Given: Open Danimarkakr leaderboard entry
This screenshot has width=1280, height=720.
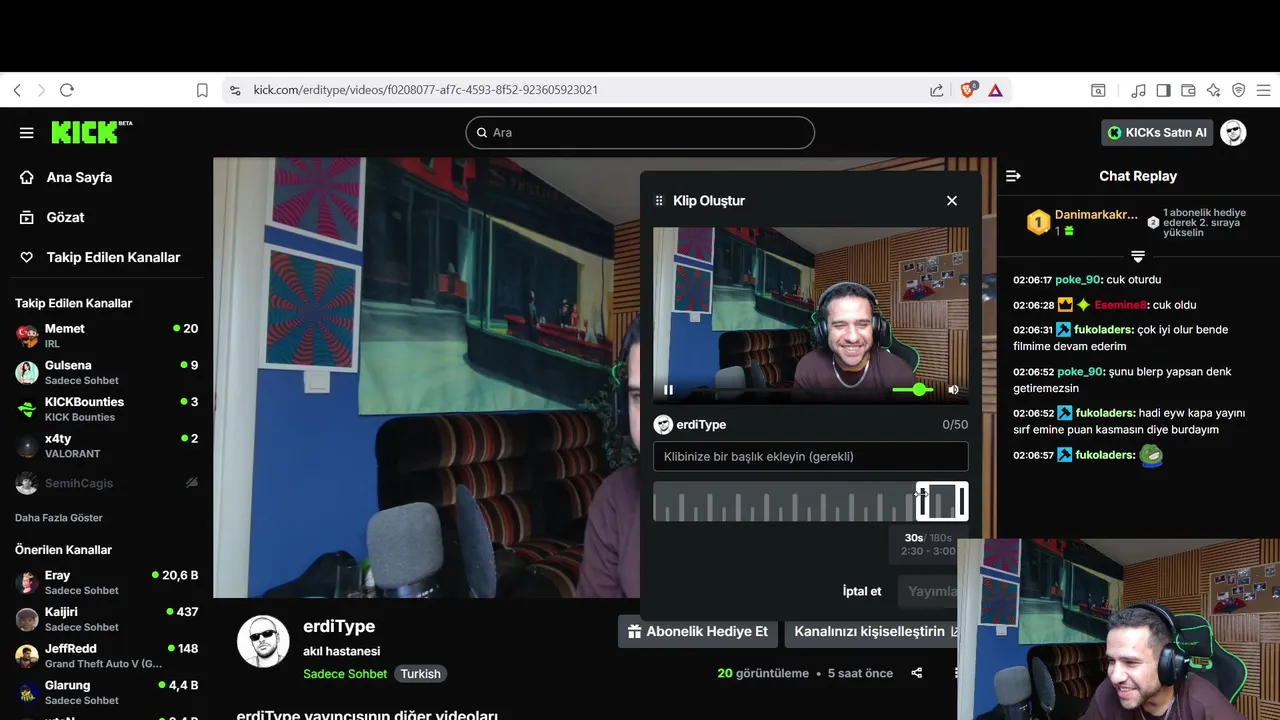Looking at the screenshot, I should tap(1082, 222).
